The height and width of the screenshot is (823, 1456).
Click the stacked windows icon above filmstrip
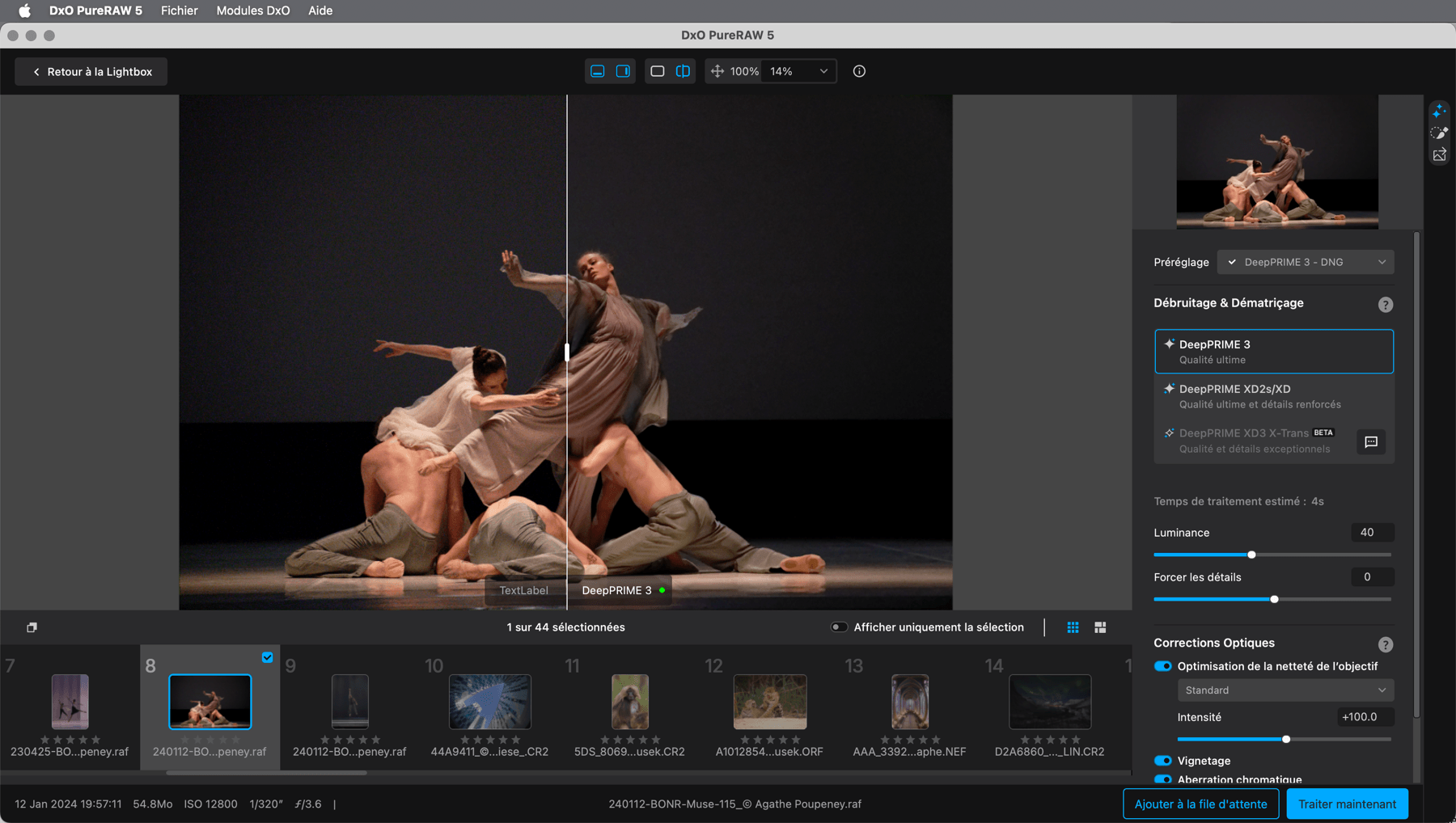click(32, 627)
